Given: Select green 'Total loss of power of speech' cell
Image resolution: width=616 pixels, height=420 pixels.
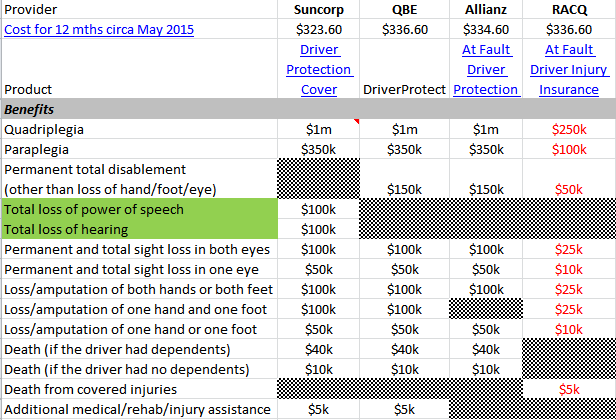Looking at the screenshot, I should [x=140, y=209].
